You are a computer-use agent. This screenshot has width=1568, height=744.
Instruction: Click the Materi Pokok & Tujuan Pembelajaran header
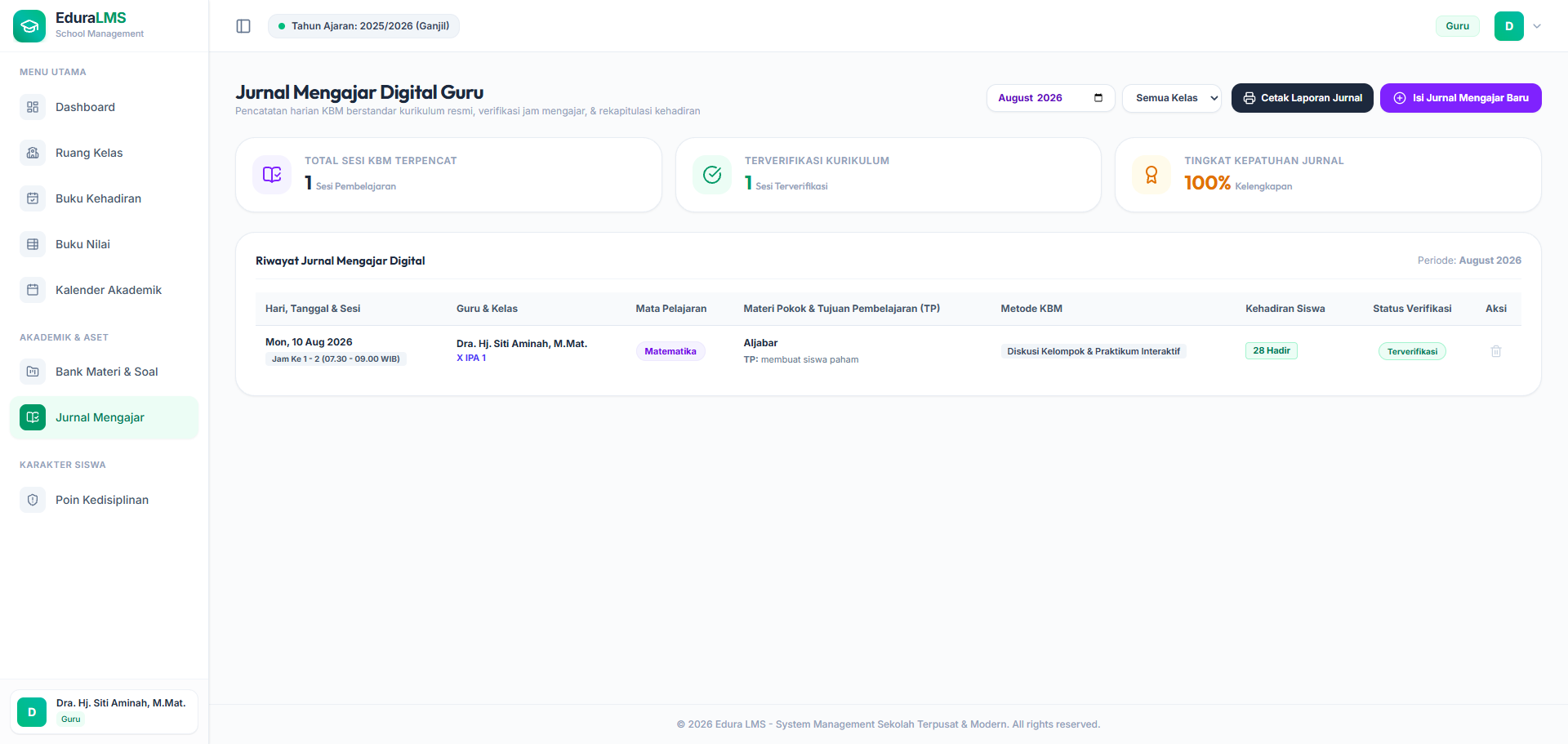tap(842, 309)
